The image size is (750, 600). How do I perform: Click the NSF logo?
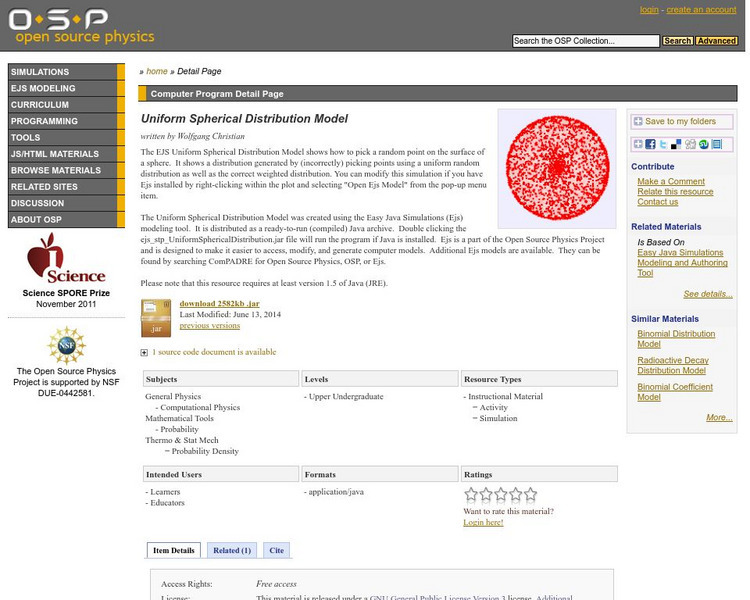tap(66, 345)
